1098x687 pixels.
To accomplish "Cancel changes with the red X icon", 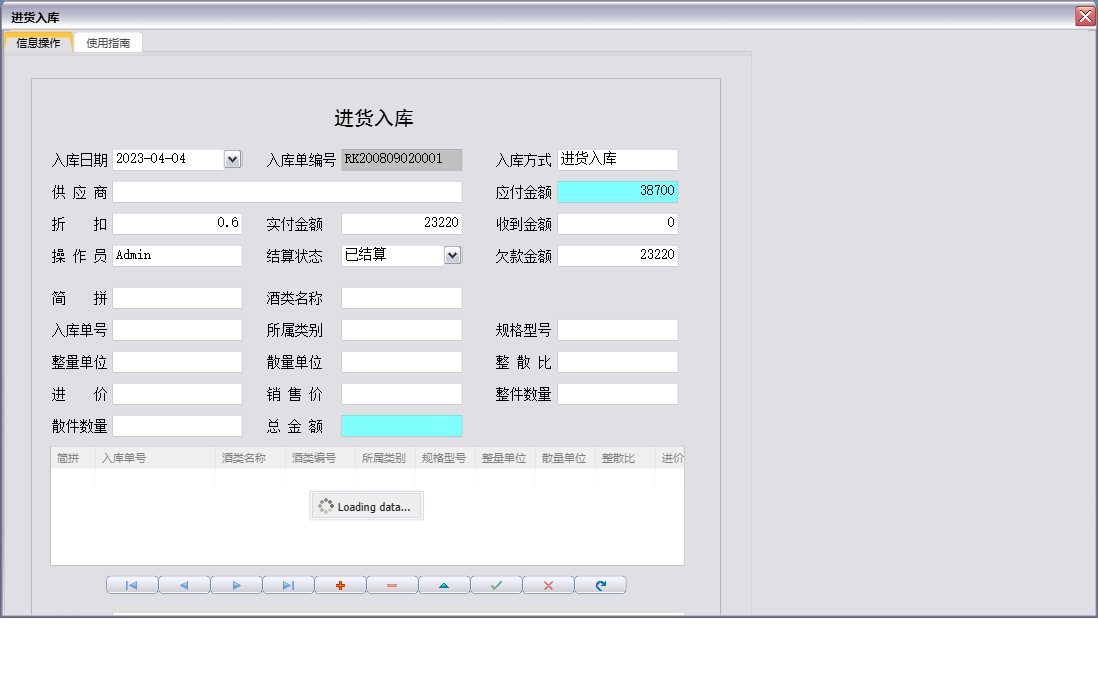I will pyautogui.click(x=548, y=584).
